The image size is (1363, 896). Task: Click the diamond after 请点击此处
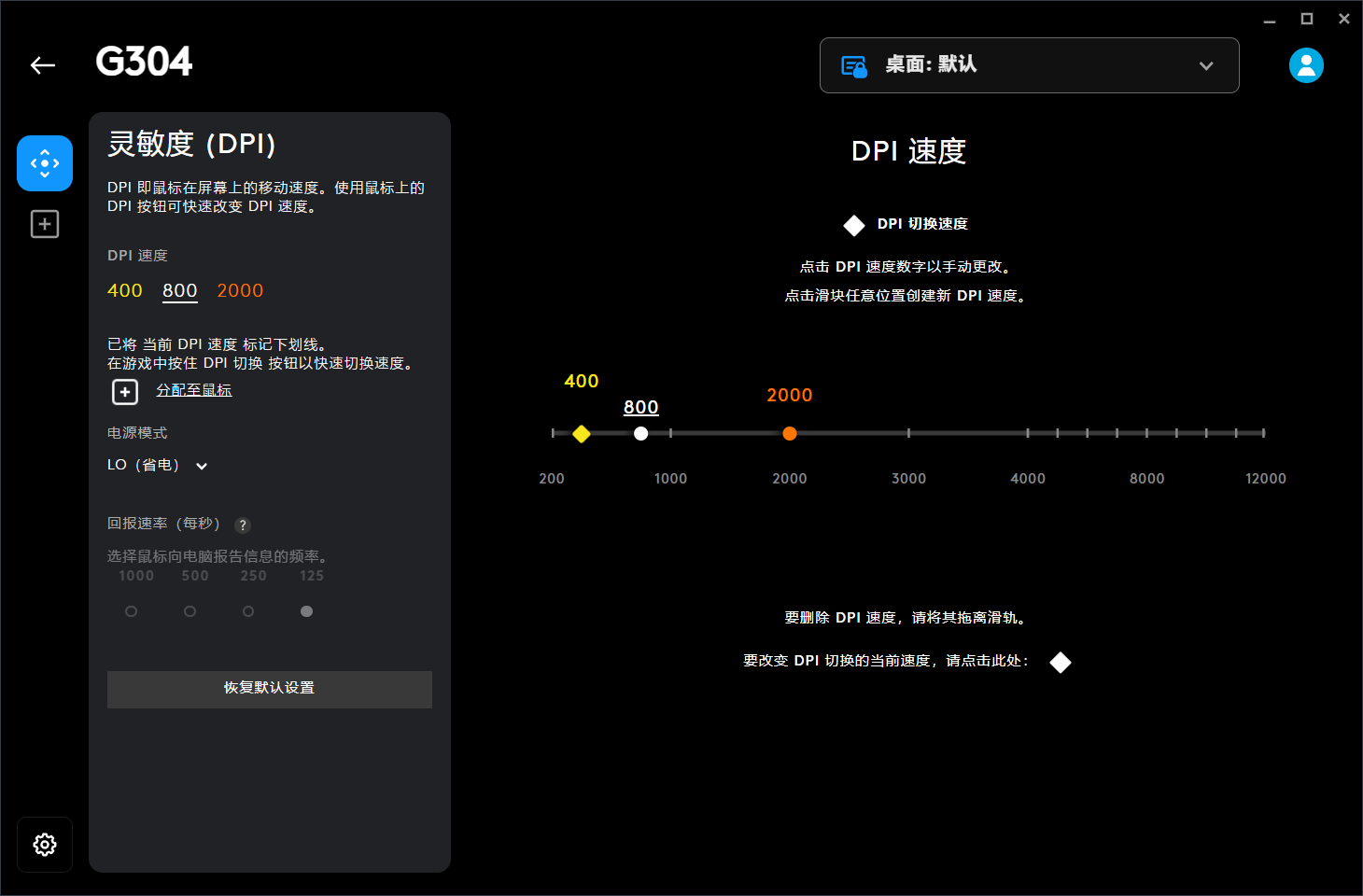point(1061,662)
